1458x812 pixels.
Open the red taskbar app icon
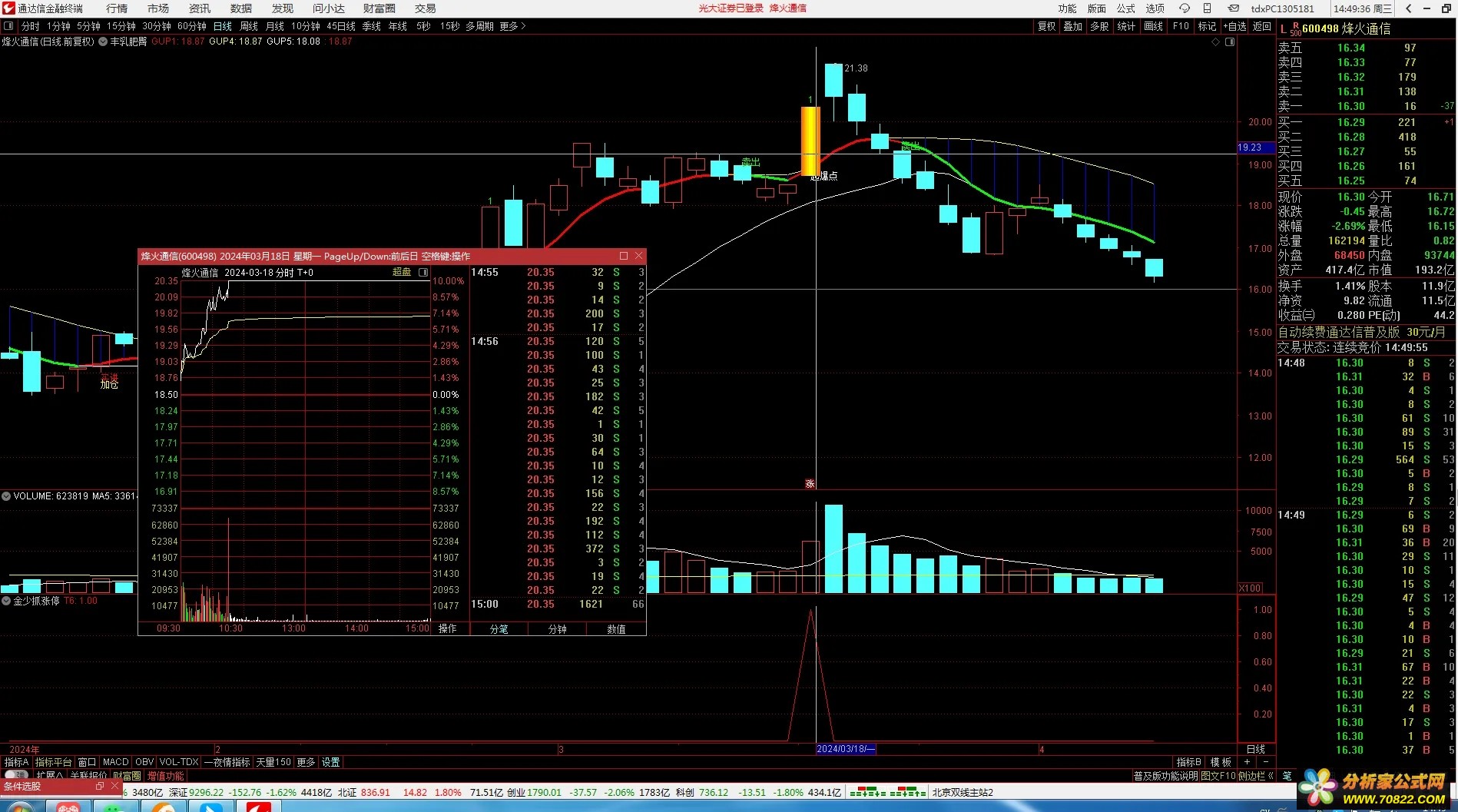259,807
